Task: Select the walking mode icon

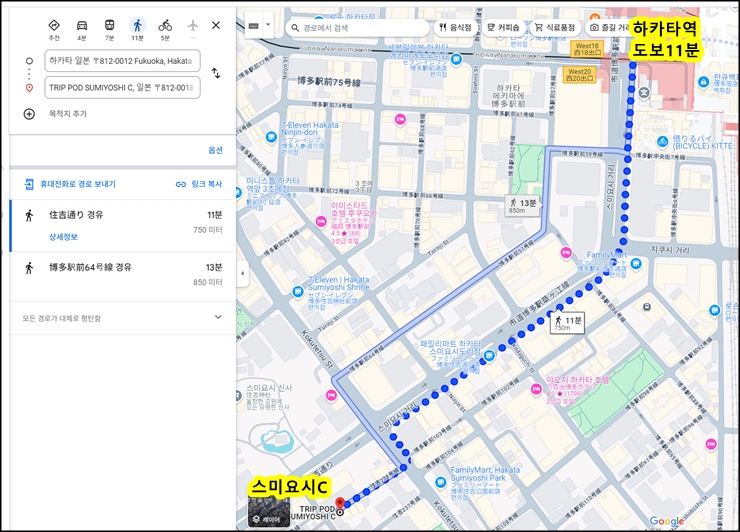Action: [137, 25]
